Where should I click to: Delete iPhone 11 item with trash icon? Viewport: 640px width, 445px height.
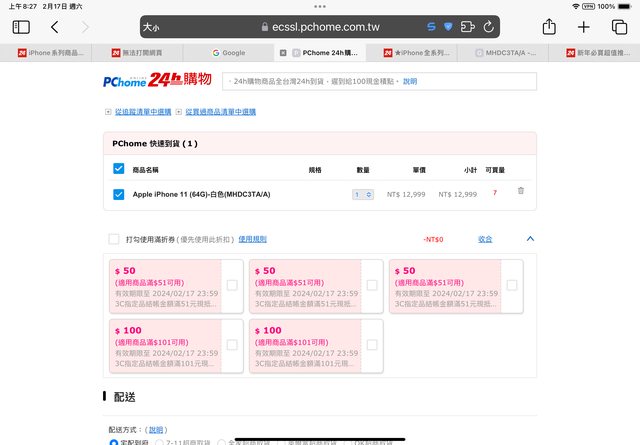point(520,191)
